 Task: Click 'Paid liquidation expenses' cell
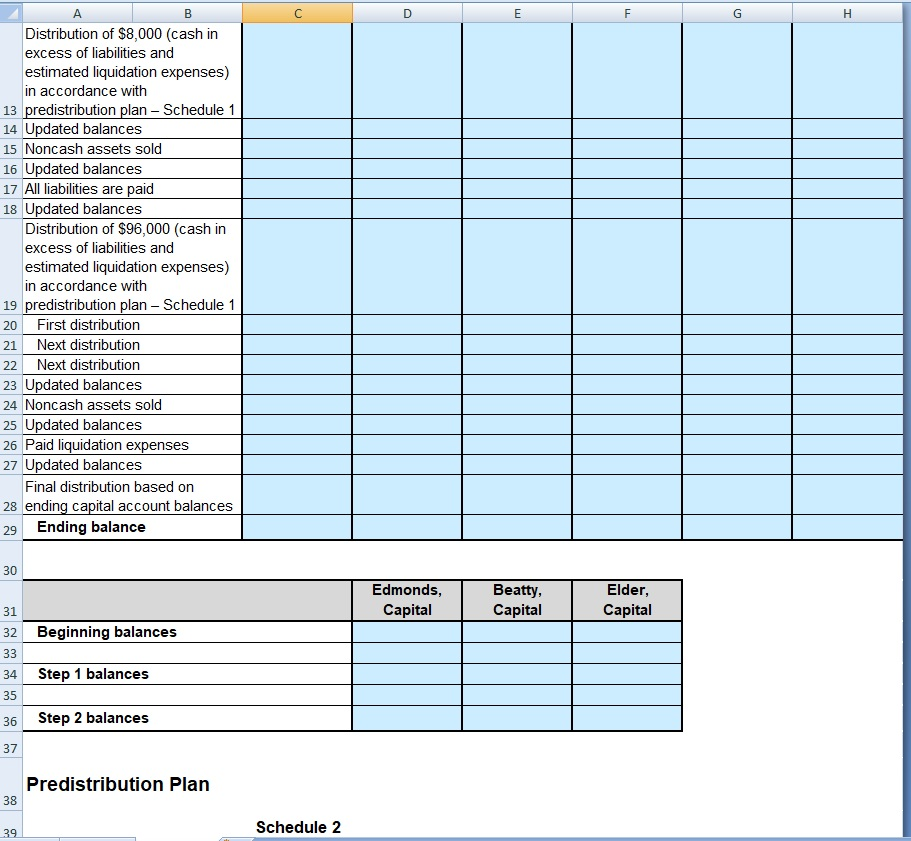pyautogui.click(x=132, y=445)
